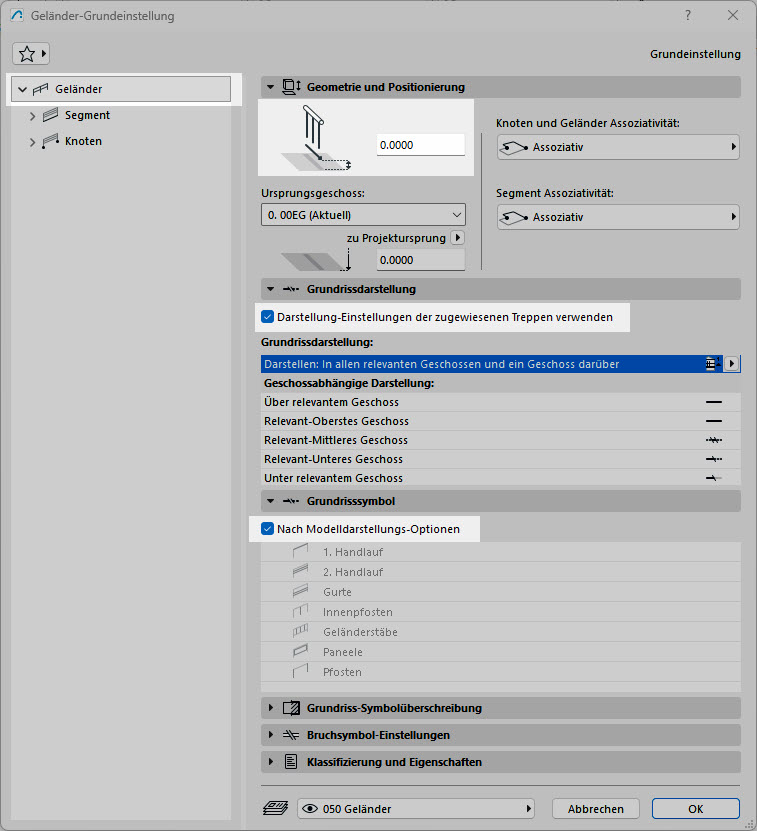Click the Abbrechen button

coord(595,808)
